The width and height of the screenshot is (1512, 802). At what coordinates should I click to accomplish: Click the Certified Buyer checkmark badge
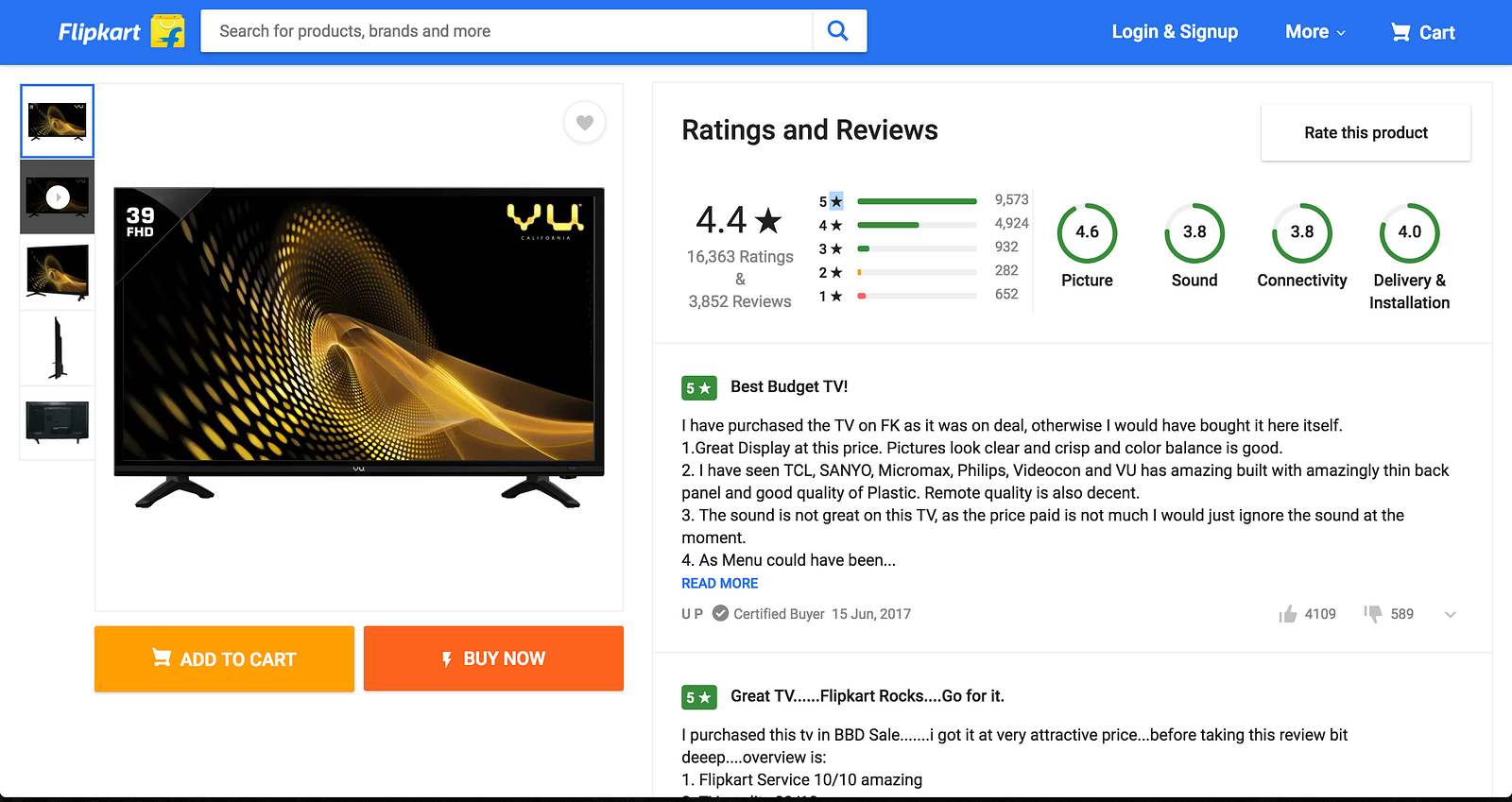(x=720, y=613)
